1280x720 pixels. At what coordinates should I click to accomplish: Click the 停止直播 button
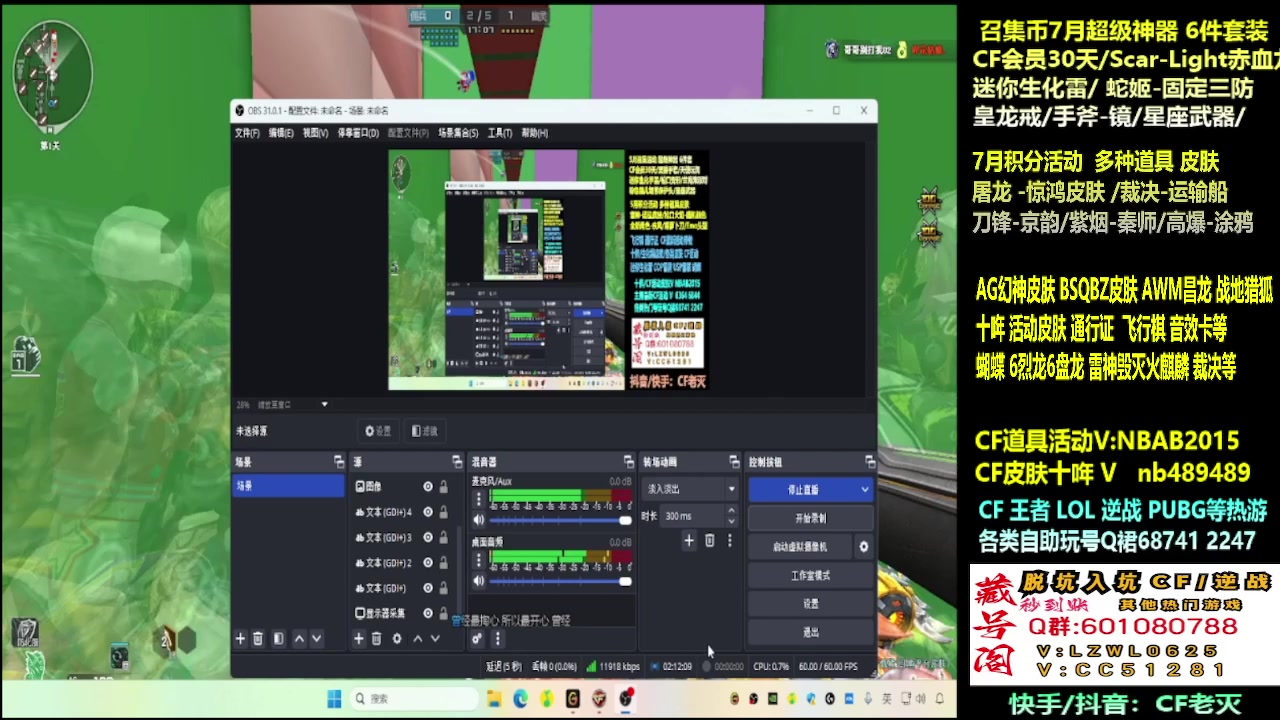[803, 490]
